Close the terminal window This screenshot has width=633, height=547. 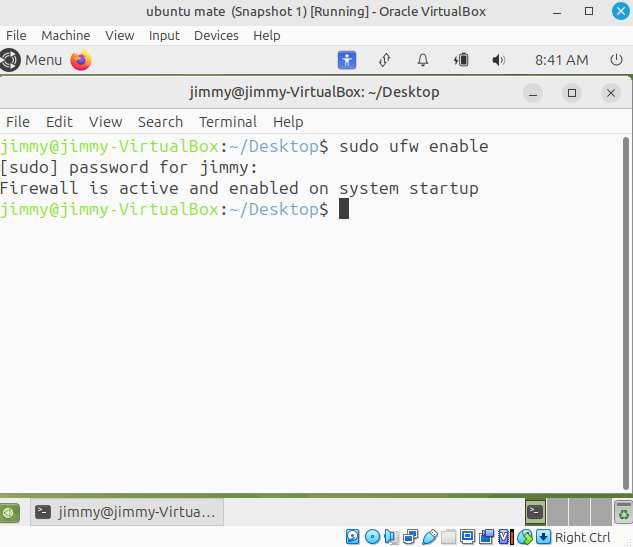[611, 93]
